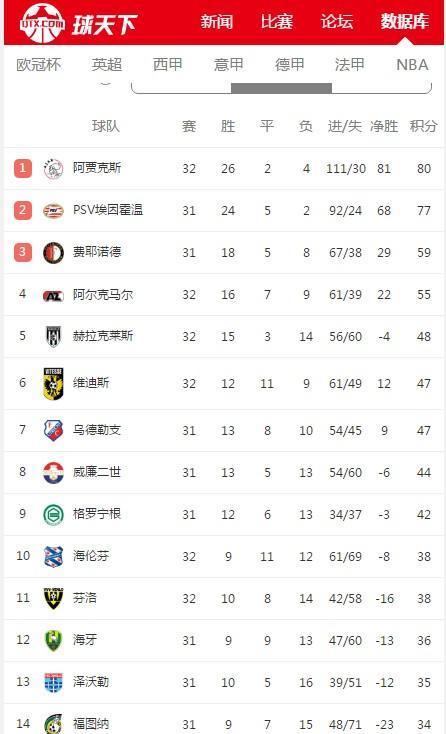Click the VVV-Venlo crest icon
Viewport: 446px width, 734px height.
pos(53,598)
